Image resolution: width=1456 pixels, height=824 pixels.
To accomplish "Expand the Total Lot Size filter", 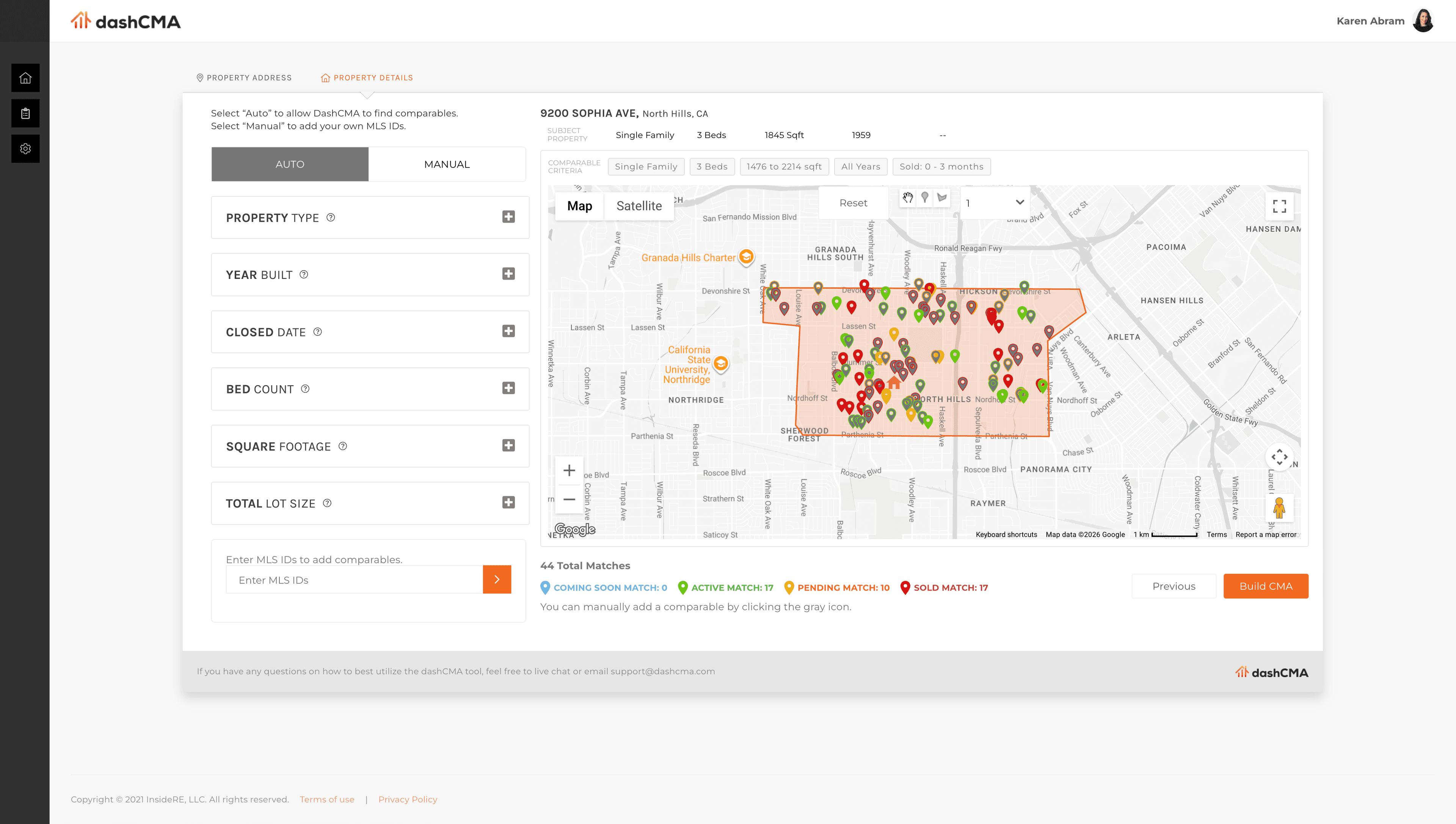I will tap(508, 503).
